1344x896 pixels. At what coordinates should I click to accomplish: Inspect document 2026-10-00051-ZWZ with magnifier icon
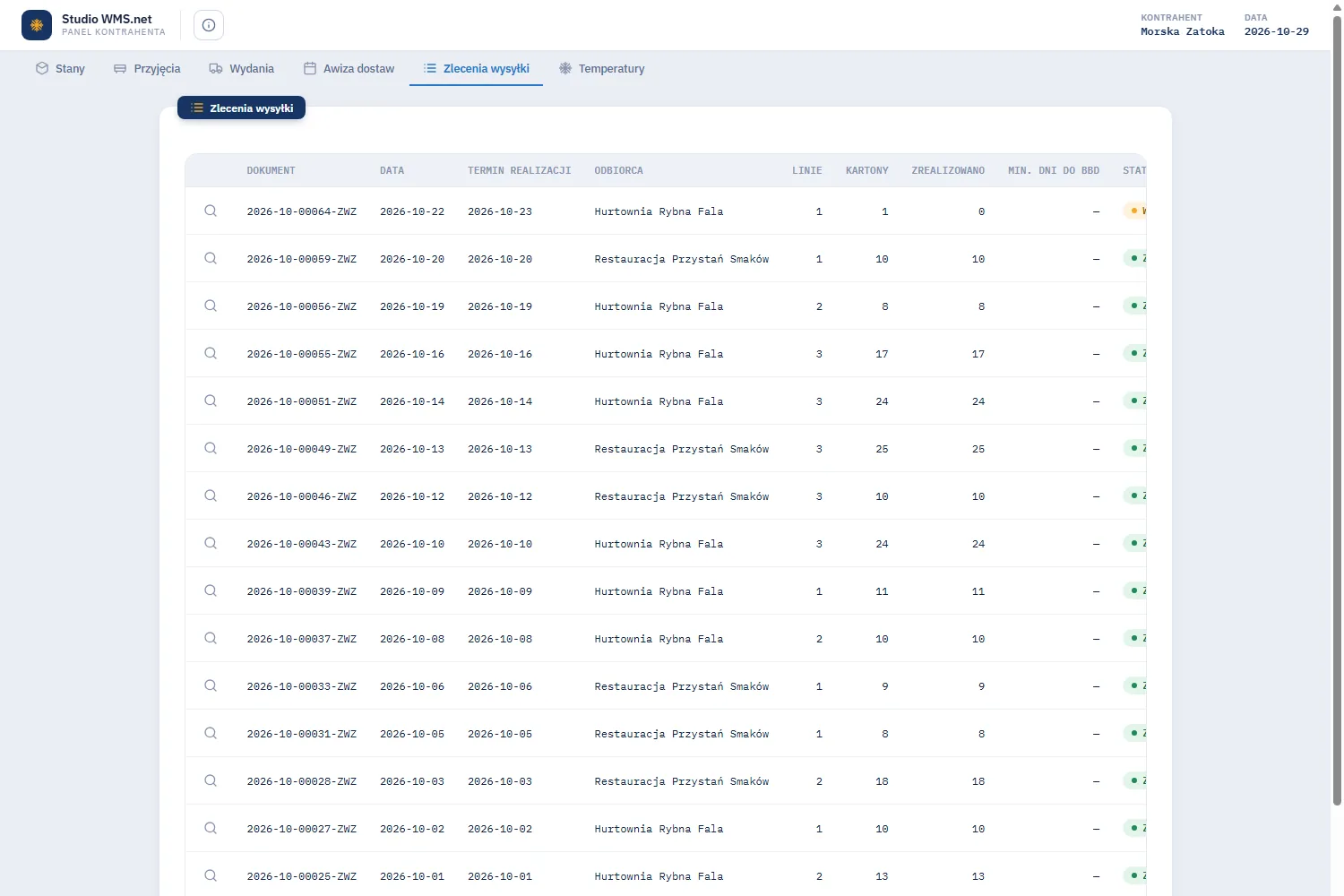click(x=211, y=401)
